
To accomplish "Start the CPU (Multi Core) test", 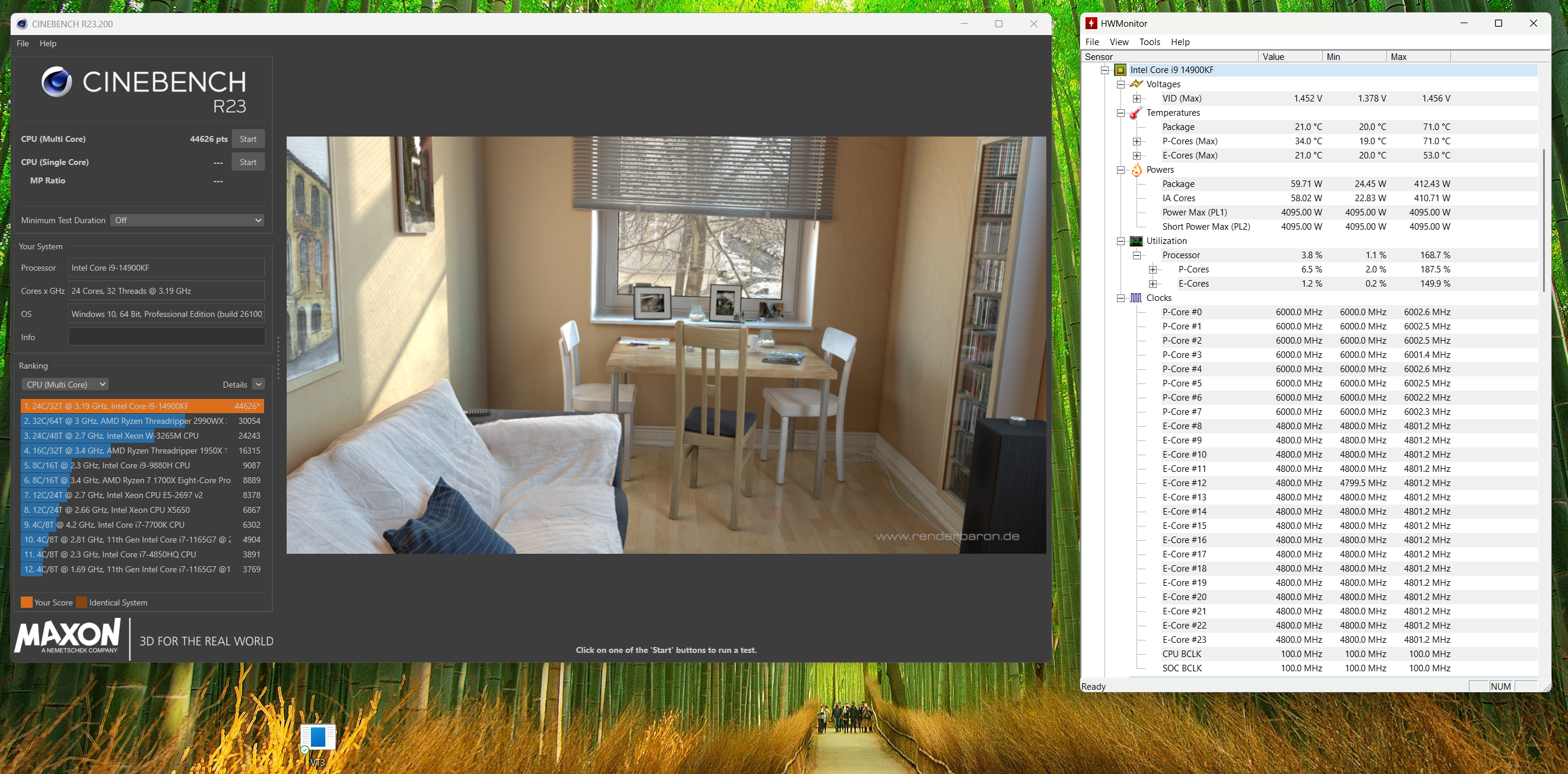I will click(x=247, y=139).
